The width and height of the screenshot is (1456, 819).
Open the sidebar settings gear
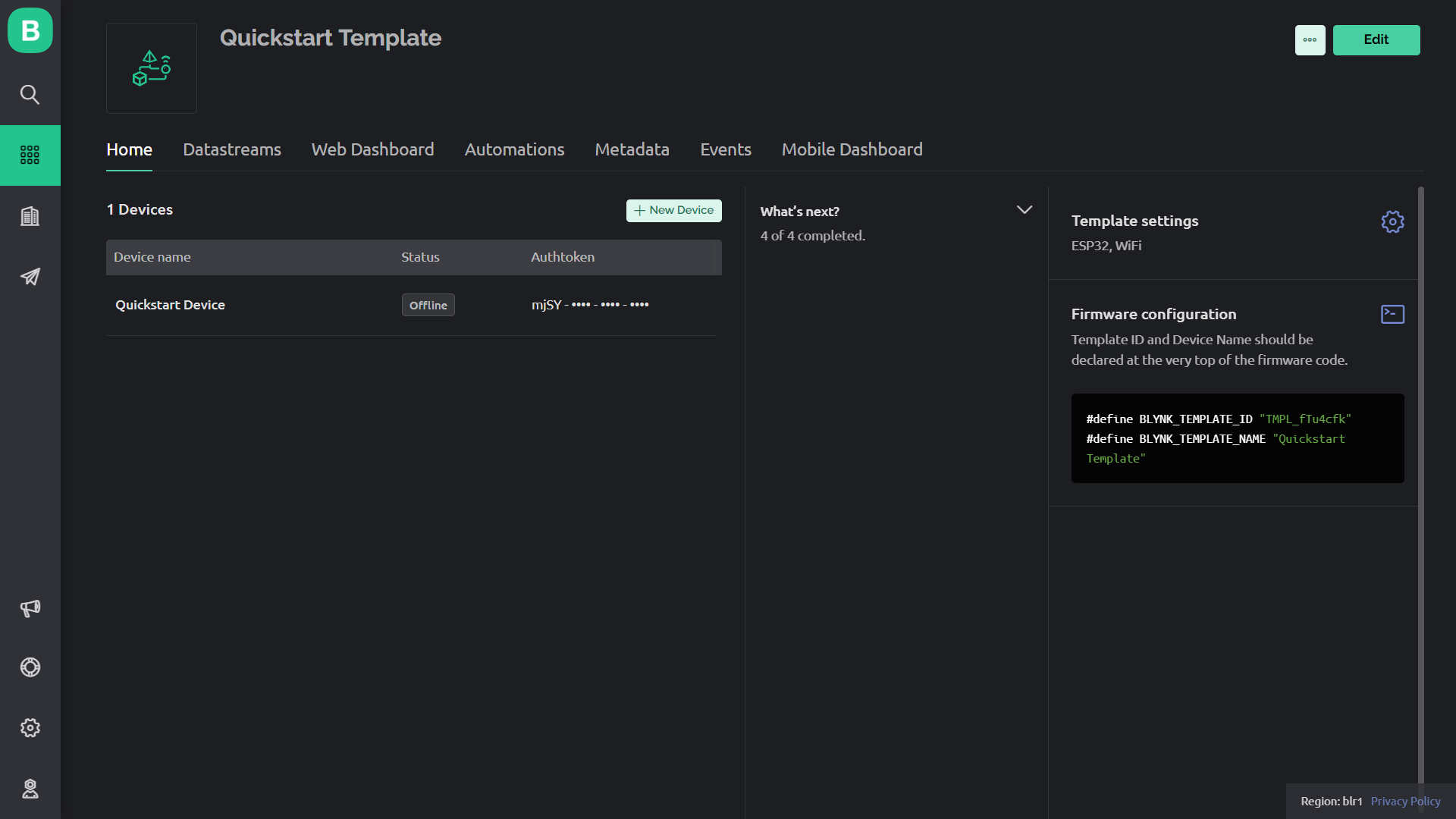[x=30, y=728]
